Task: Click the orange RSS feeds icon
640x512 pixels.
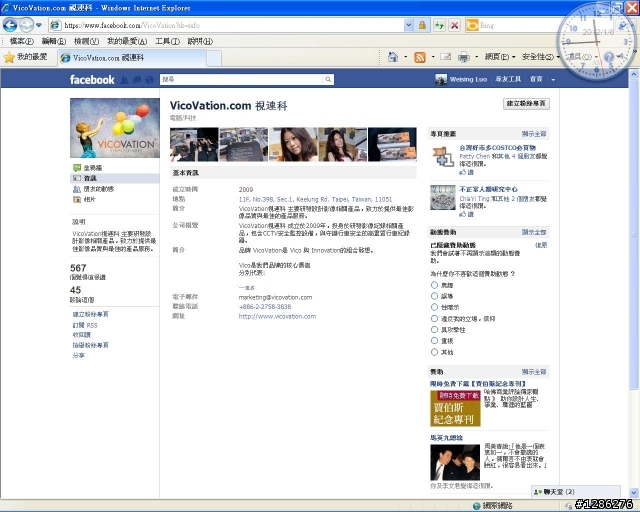Action: [x=420, y=57]
